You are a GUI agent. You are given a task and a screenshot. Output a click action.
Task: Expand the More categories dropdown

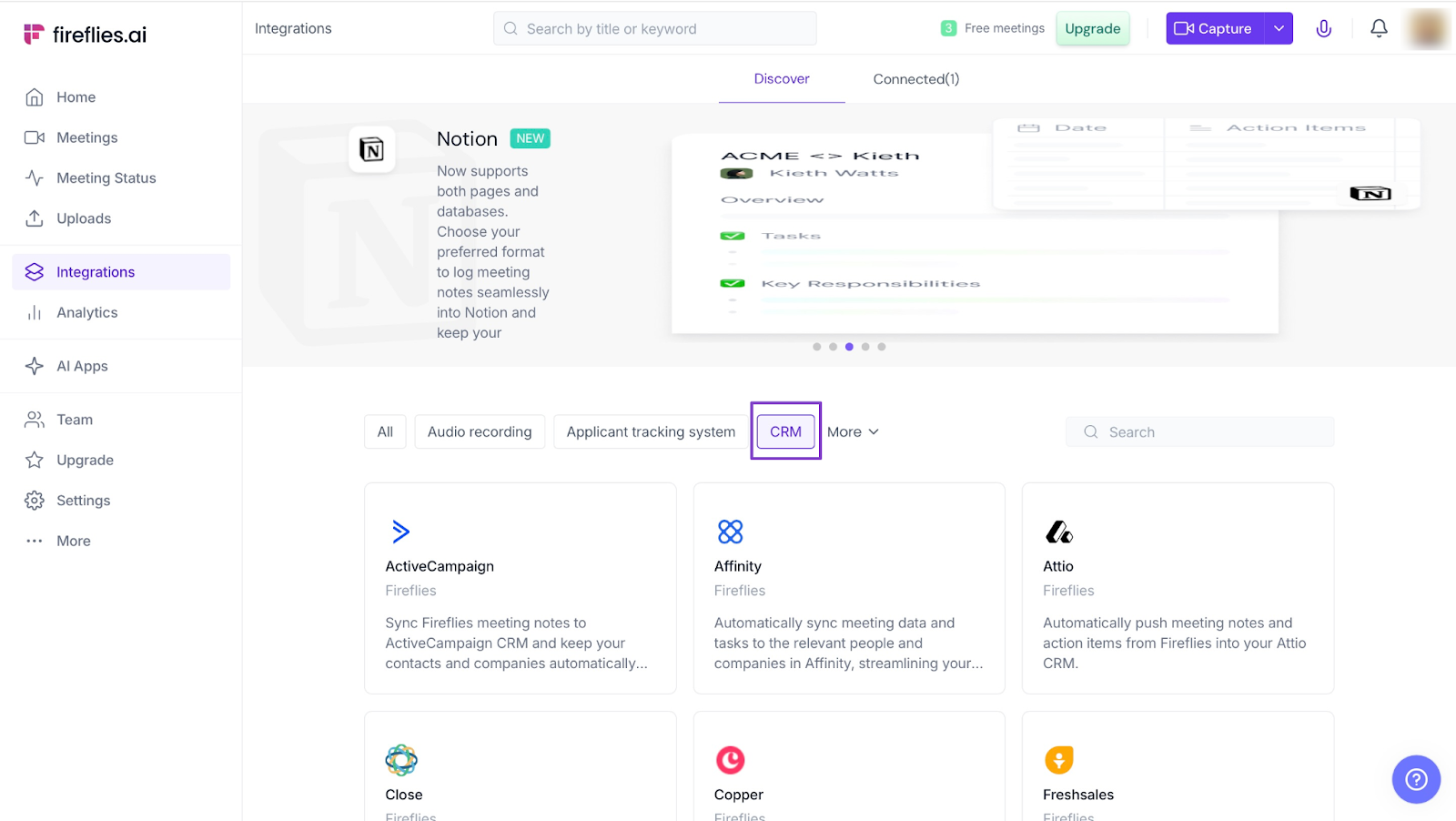coord(853,431)
